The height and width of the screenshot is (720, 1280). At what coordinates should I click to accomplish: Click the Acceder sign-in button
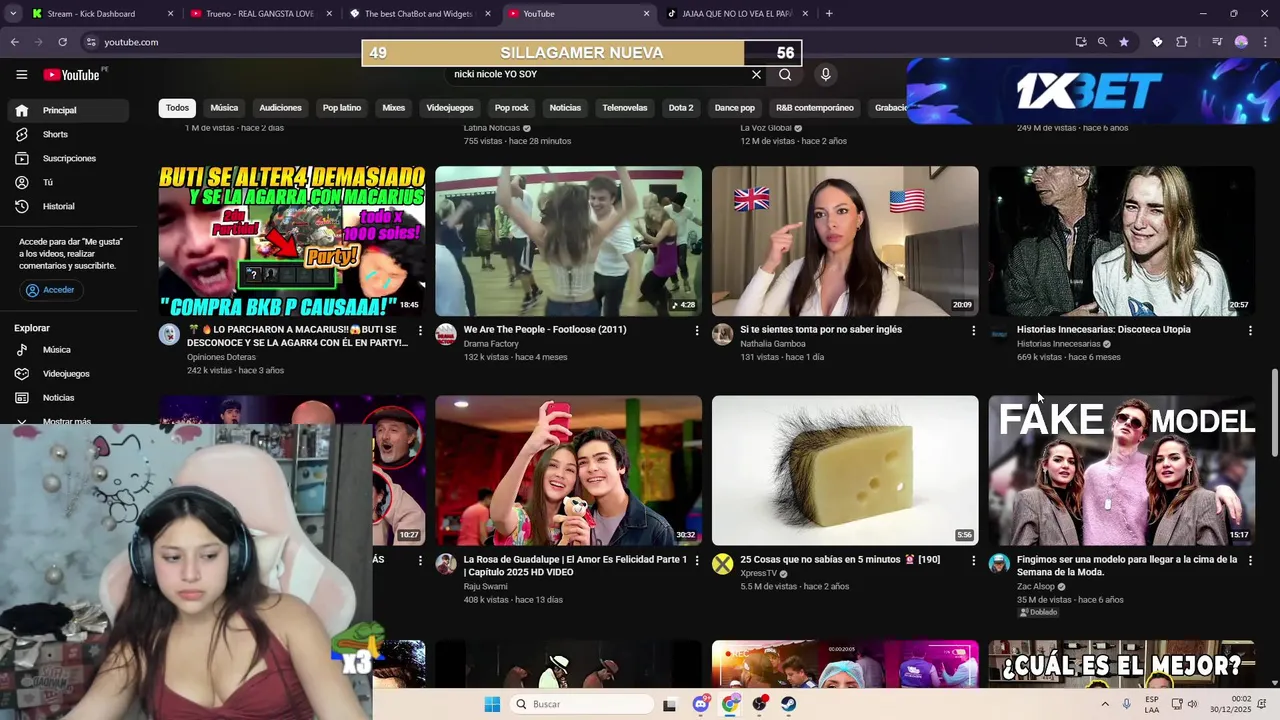50,290
